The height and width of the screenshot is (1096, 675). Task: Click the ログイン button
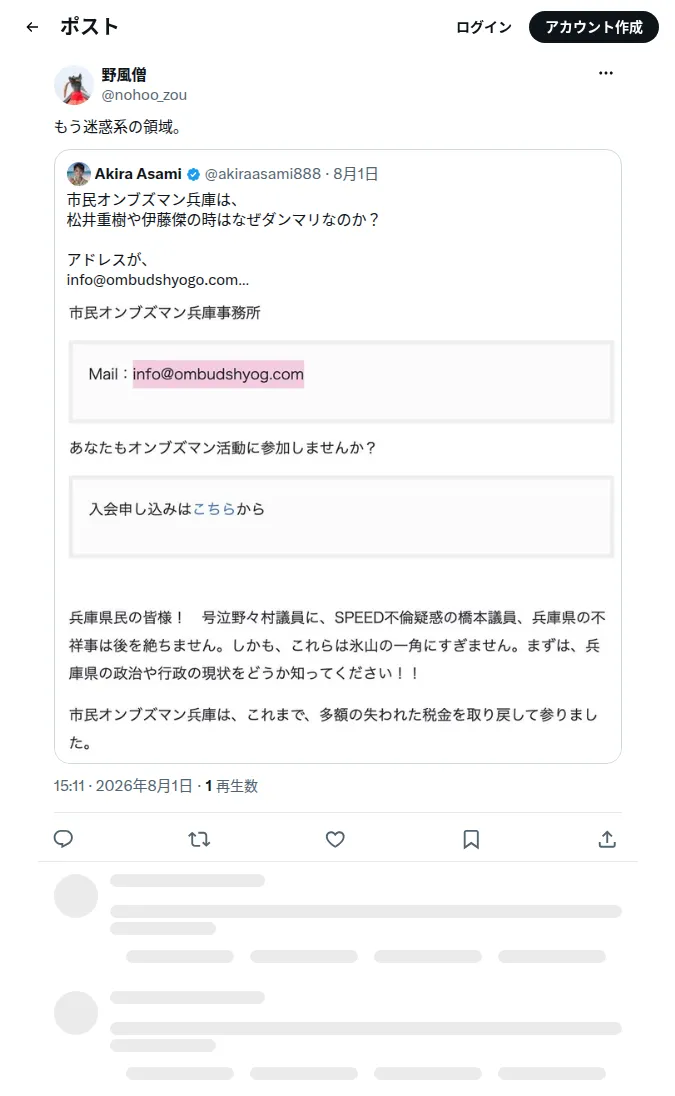tap(484, 27)
